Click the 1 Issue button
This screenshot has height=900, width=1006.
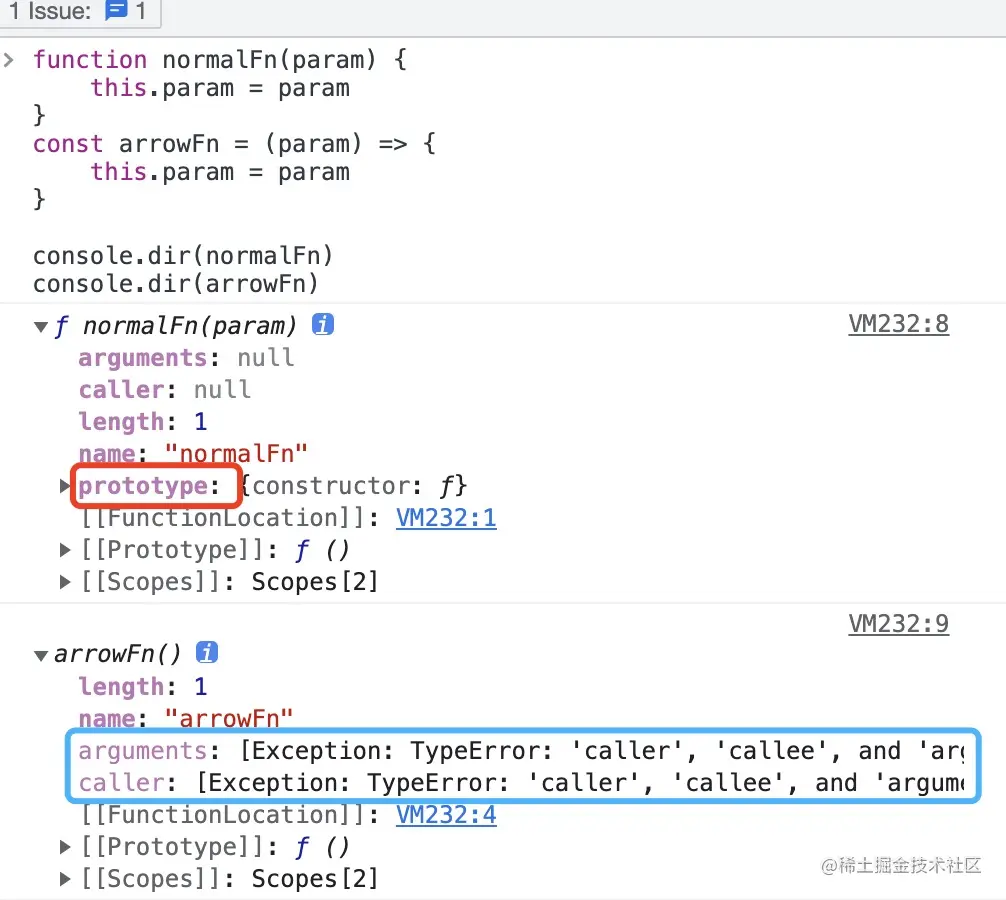tap(78, 11)
